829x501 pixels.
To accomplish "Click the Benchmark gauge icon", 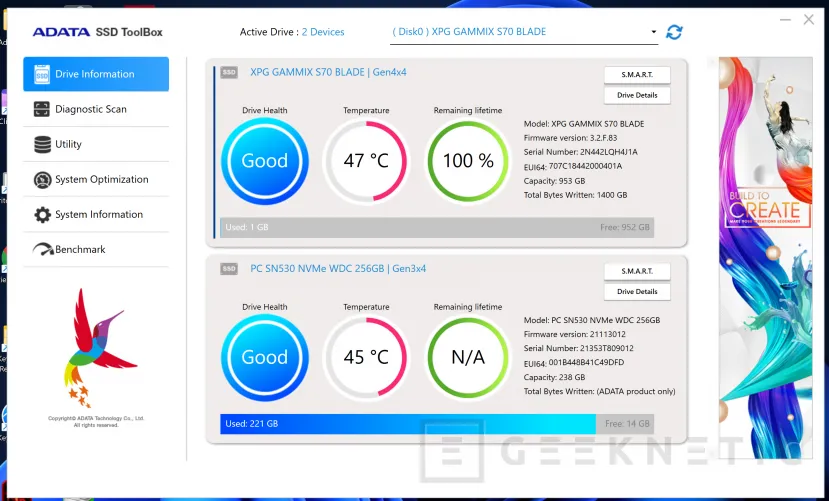I will click(x=43, y=249).
